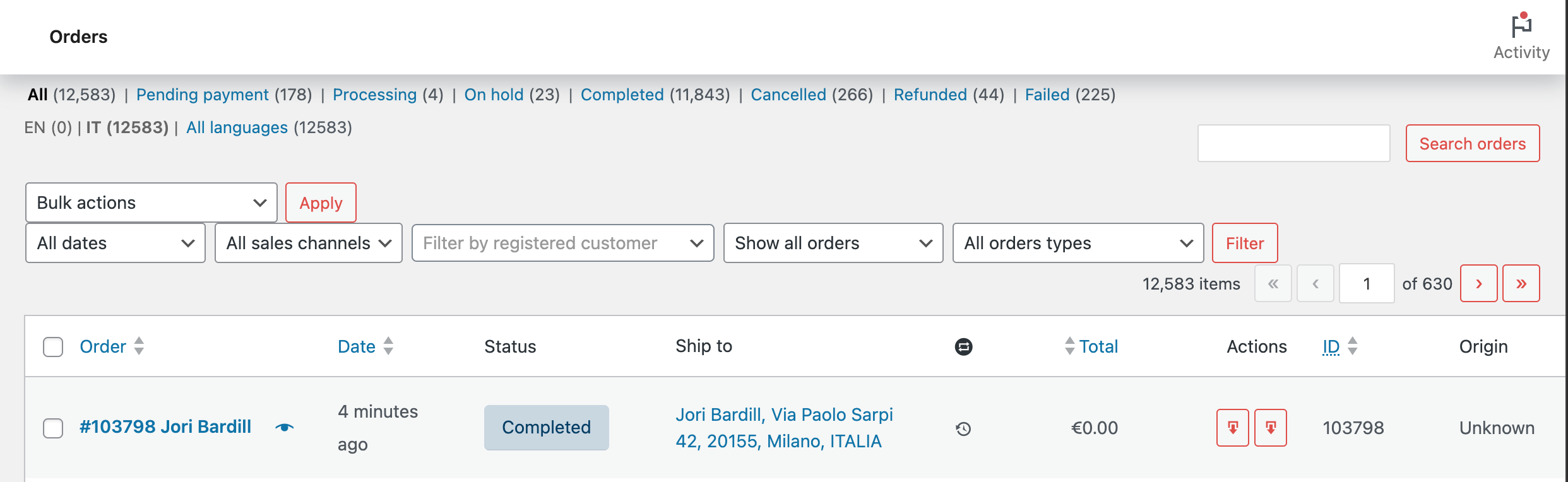
Task: Go to next page arrow
Action: tap(1478, 284)
